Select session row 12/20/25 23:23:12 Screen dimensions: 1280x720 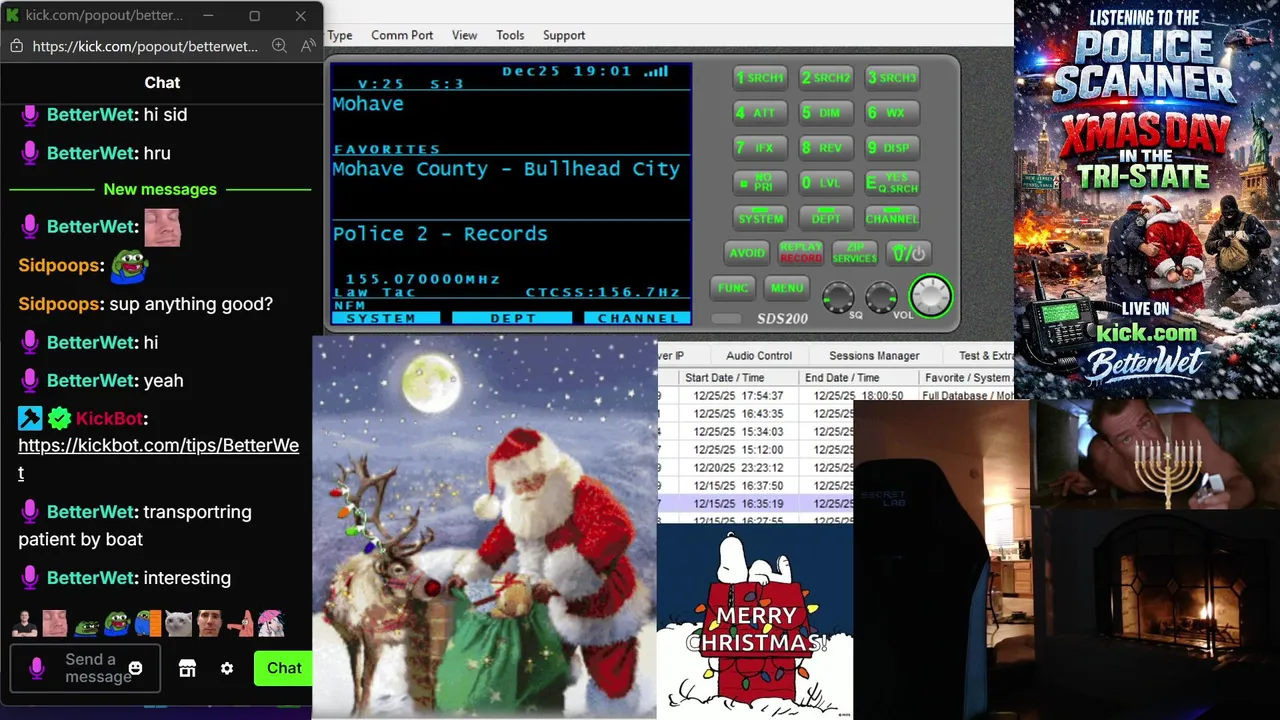point(755,468)
